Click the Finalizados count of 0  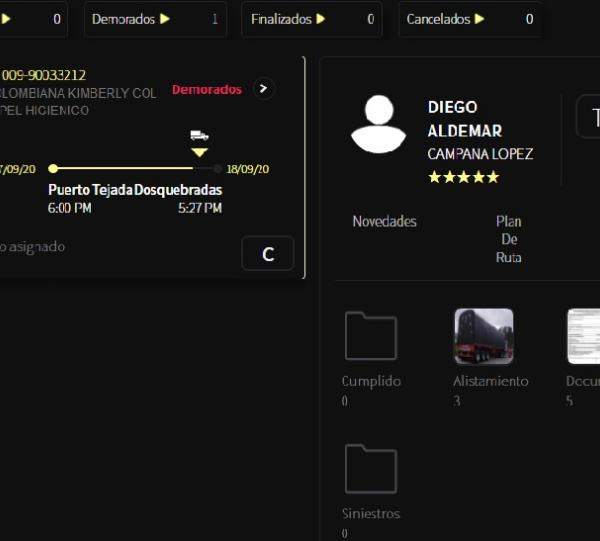click(370, 19)
